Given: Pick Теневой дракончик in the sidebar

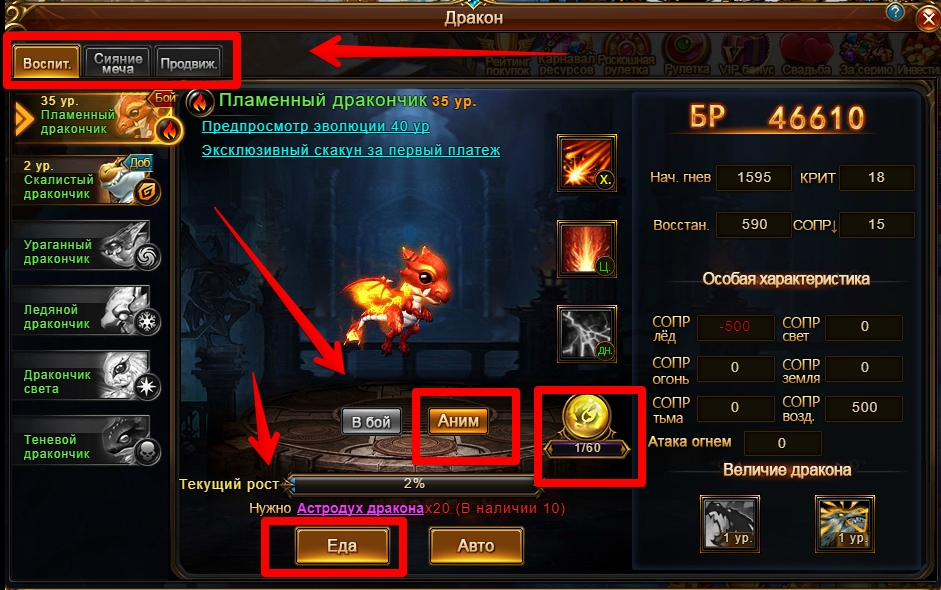Looking at the screenshot, I should (x=86, y=446).
